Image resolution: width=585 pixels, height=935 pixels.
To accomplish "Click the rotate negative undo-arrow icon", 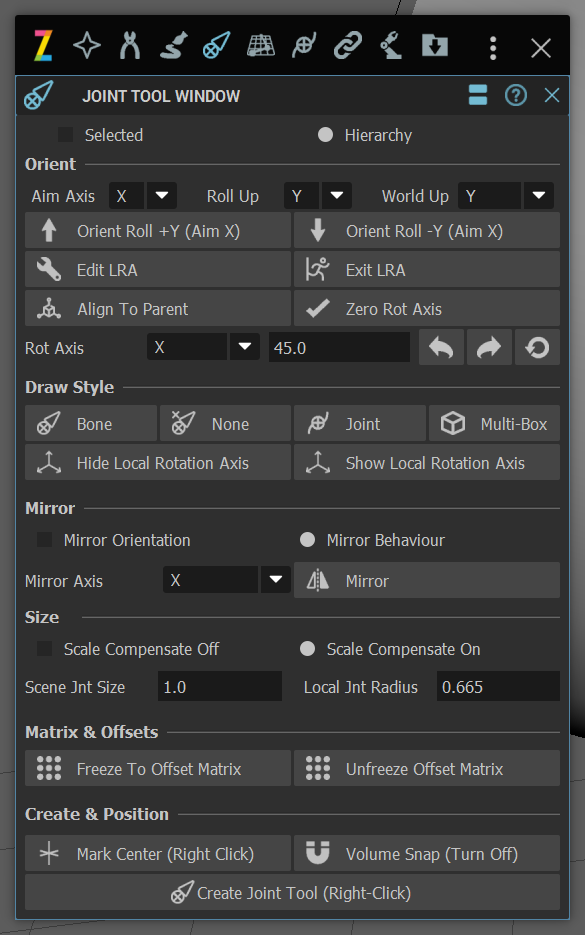I will pyautogui.click(x=441, y=347).
